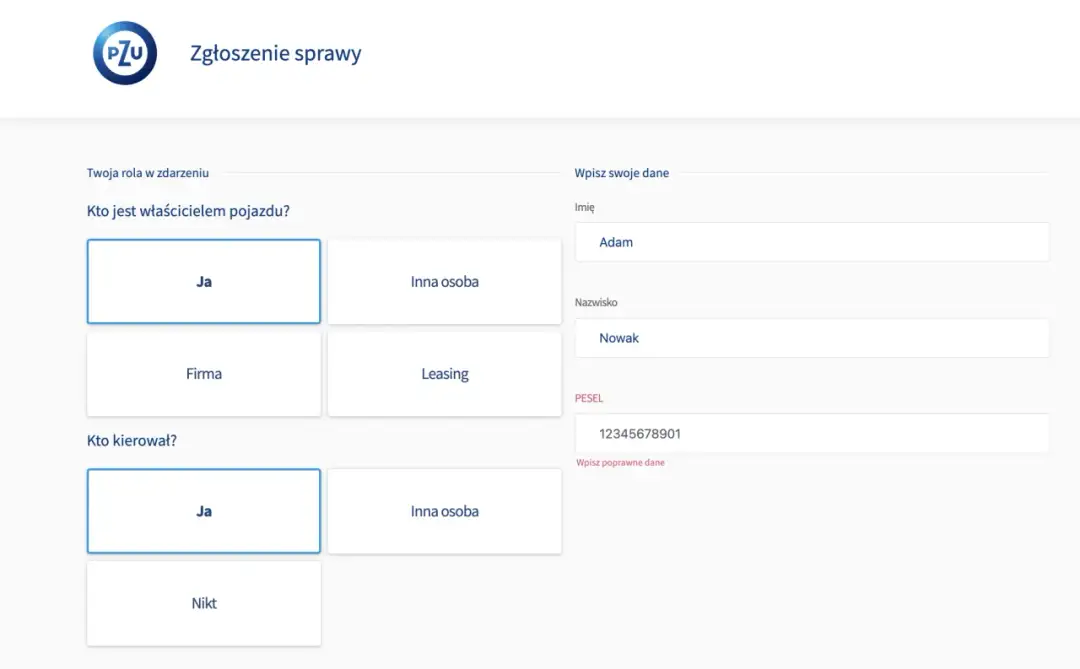The height and width of the screenshot is (669, 1080).
Task: Select "Ja" as vehicle owner
Action: [x=203, y=281]
